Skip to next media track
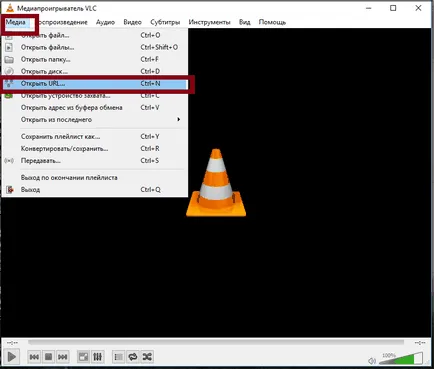434x369 pixels. pyautogui.click(x=63, y=357)
